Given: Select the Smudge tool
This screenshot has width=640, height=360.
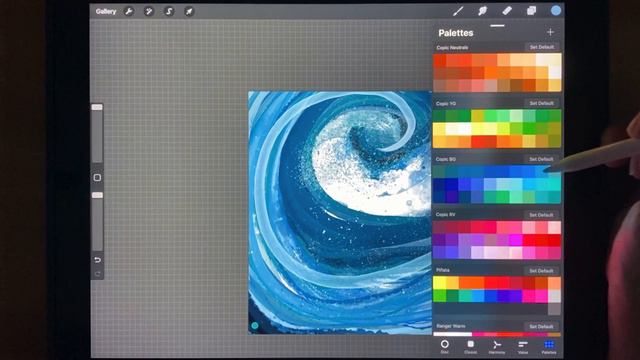Looking at the screenshot, I should 482,11.
